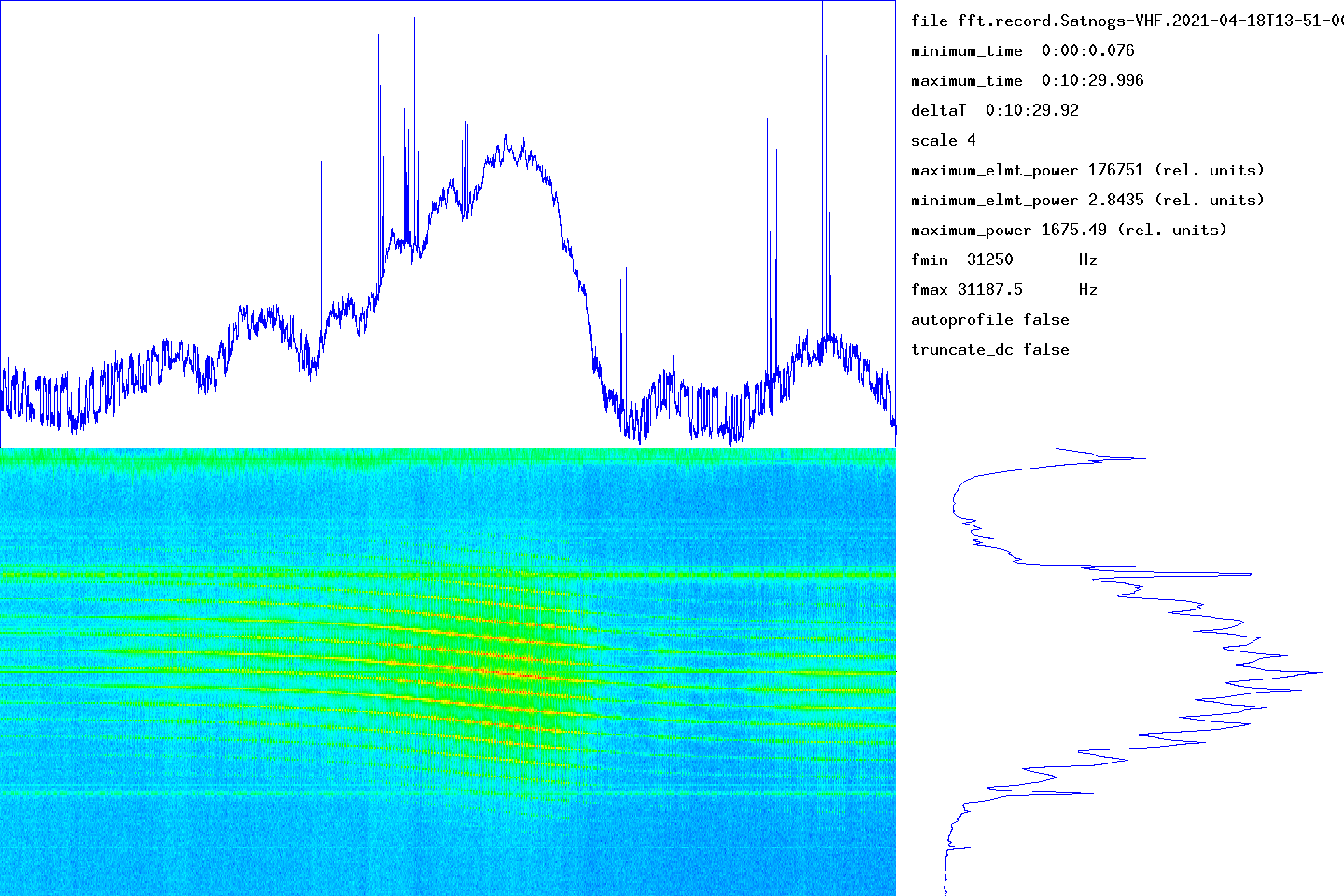Viewport: 1344px width, 896px height.
Task: Click the fmax 31187.5 Hz line
Action: (x=1004, y=289)
